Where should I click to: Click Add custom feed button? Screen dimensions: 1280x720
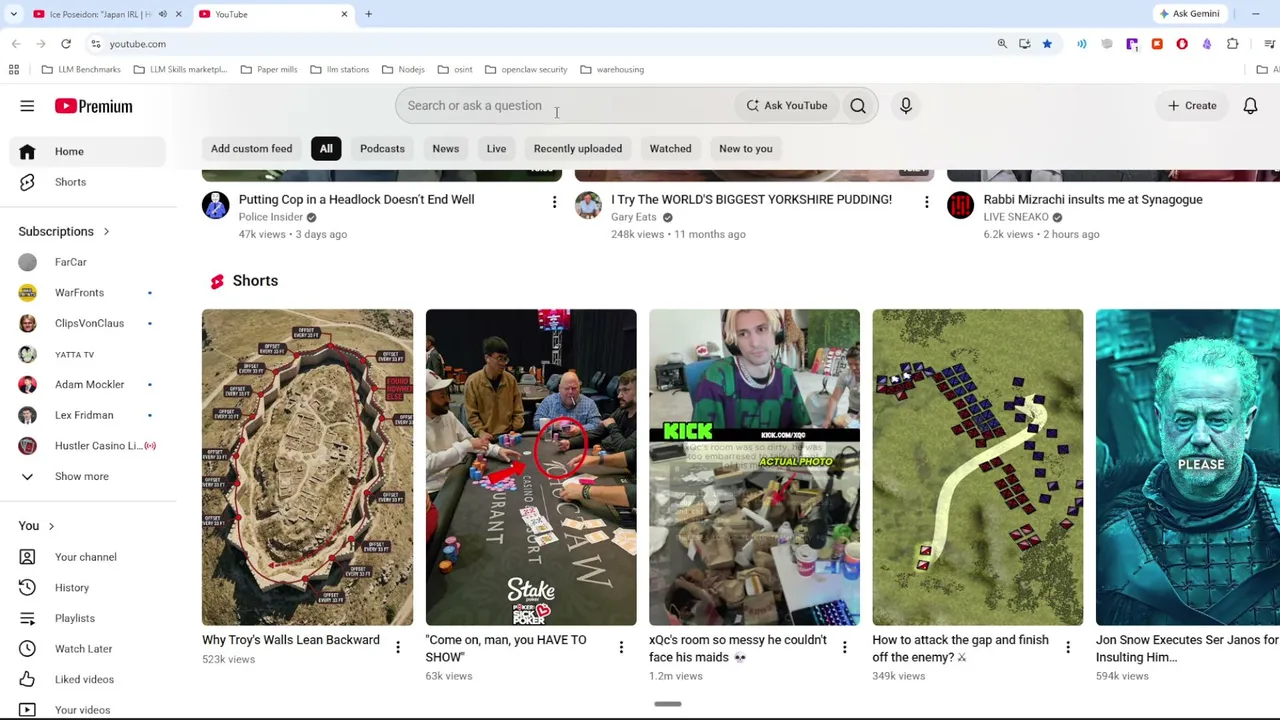pos(252,149)
